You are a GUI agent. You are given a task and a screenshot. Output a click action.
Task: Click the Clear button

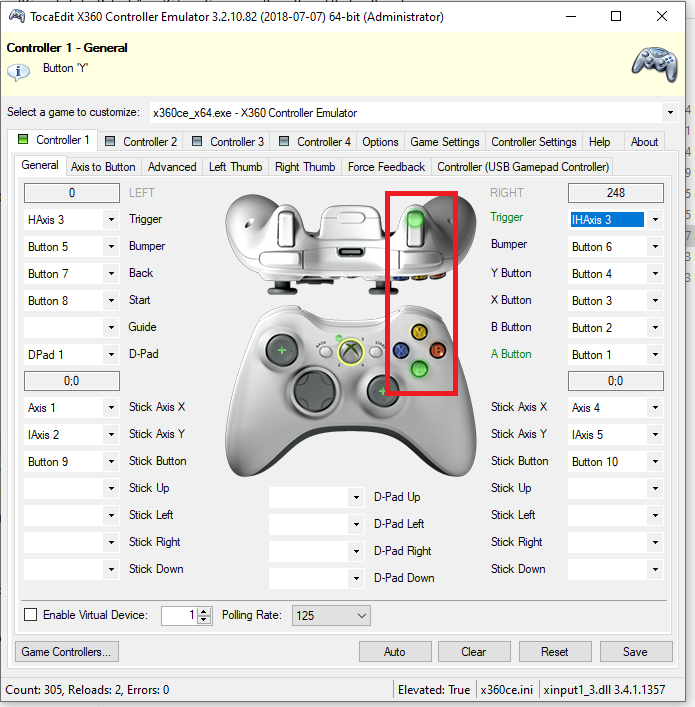point(474,652)
